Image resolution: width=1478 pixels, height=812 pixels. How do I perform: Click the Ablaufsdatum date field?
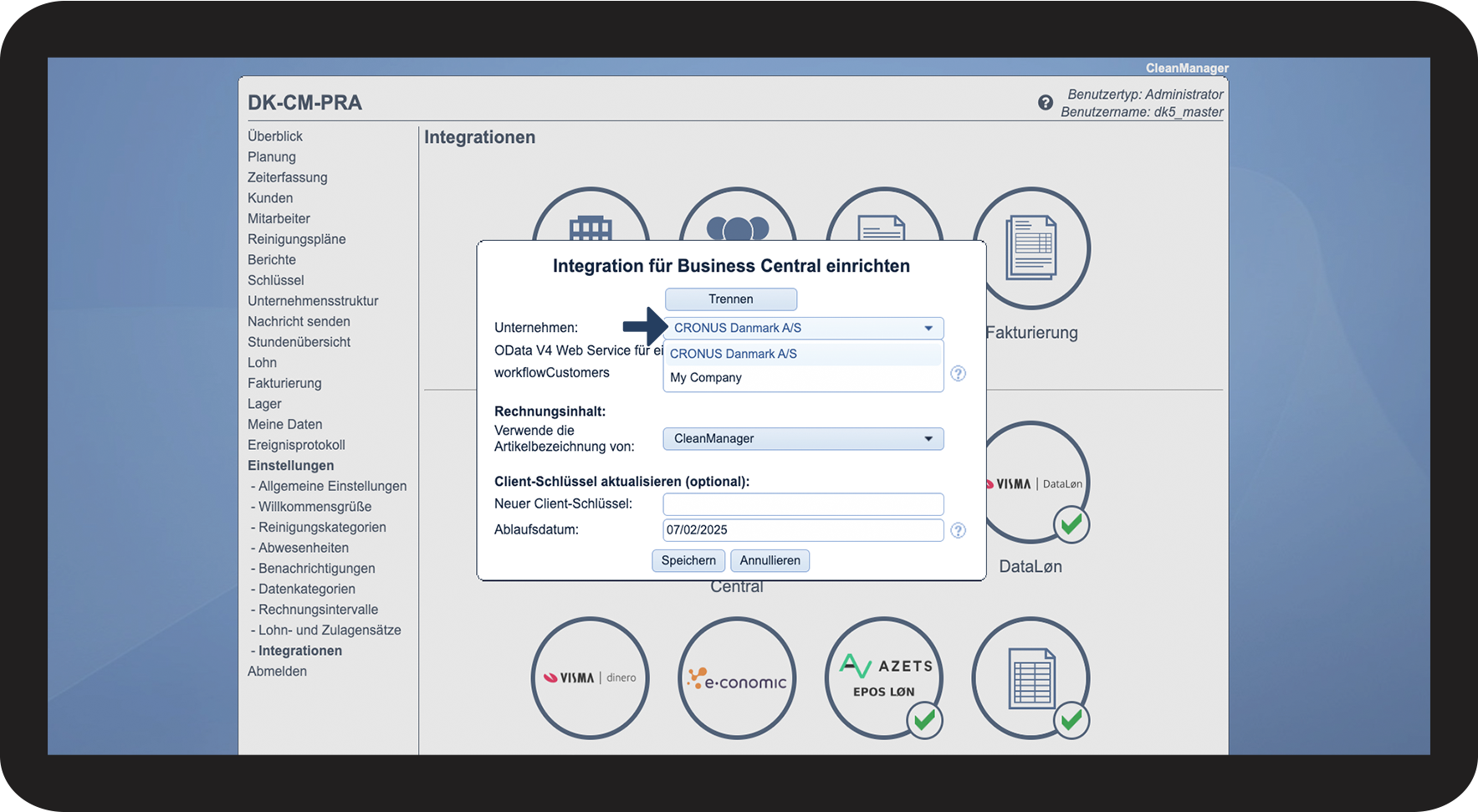(803, 530)
